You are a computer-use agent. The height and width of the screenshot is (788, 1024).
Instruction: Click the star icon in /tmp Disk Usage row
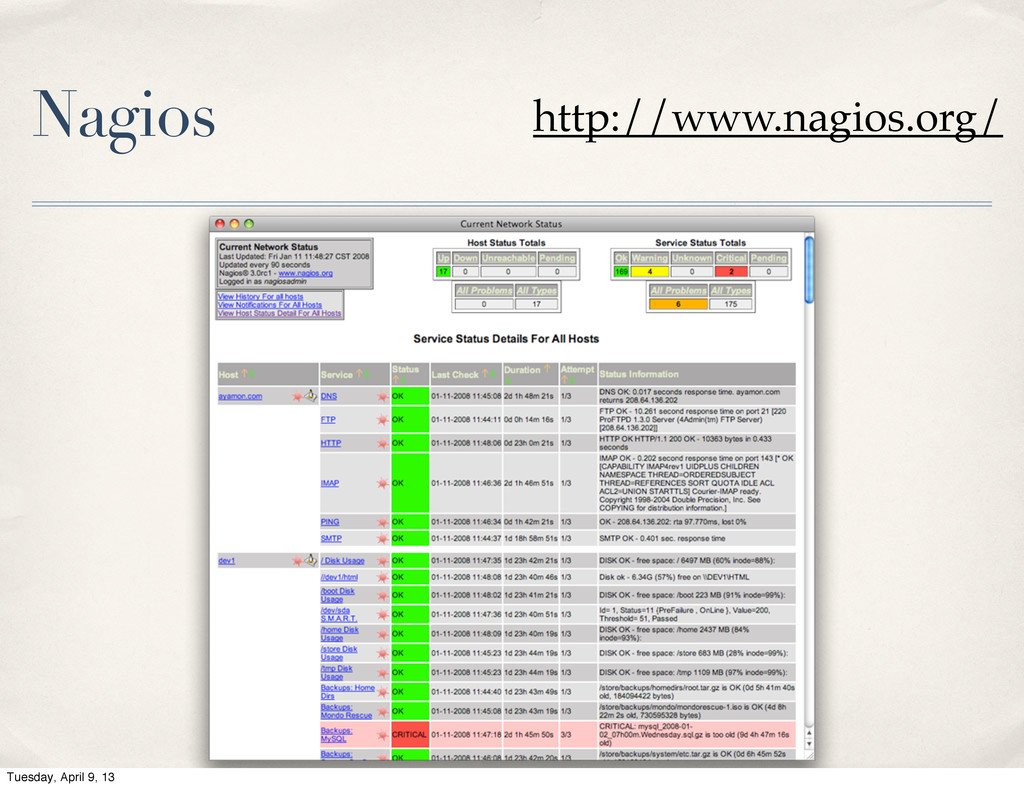pos(383,672)
